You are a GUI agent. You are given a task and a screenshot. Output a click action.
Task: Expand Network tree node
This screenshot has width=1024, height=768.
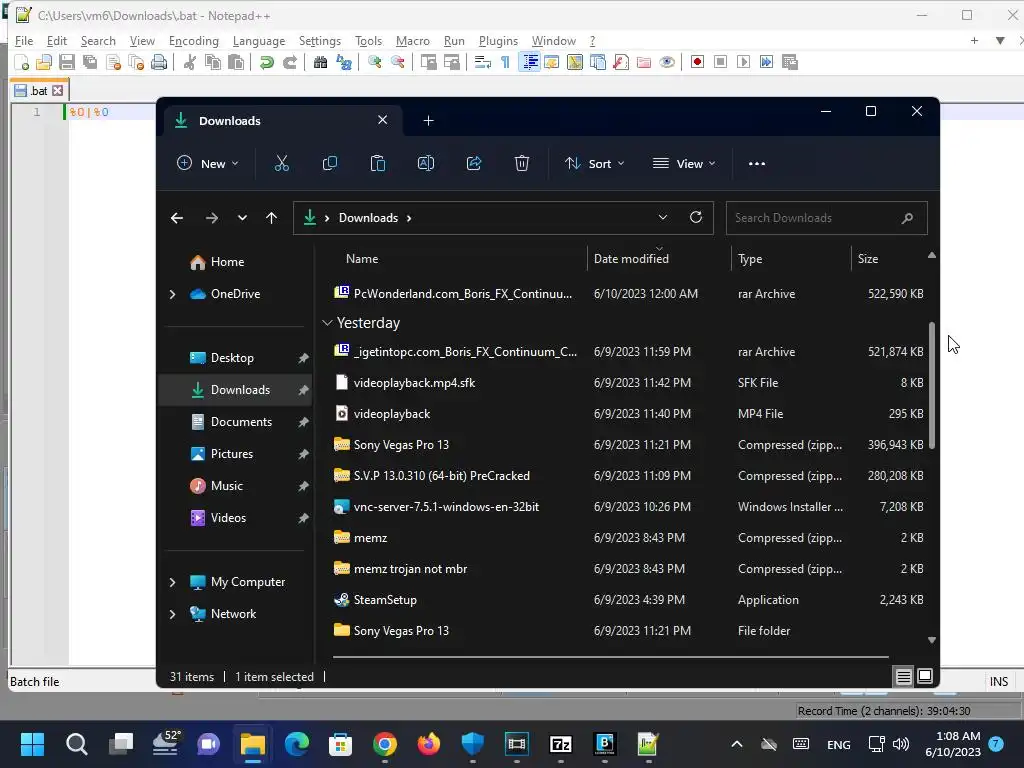pyautogui.click(x=172, y=614)
